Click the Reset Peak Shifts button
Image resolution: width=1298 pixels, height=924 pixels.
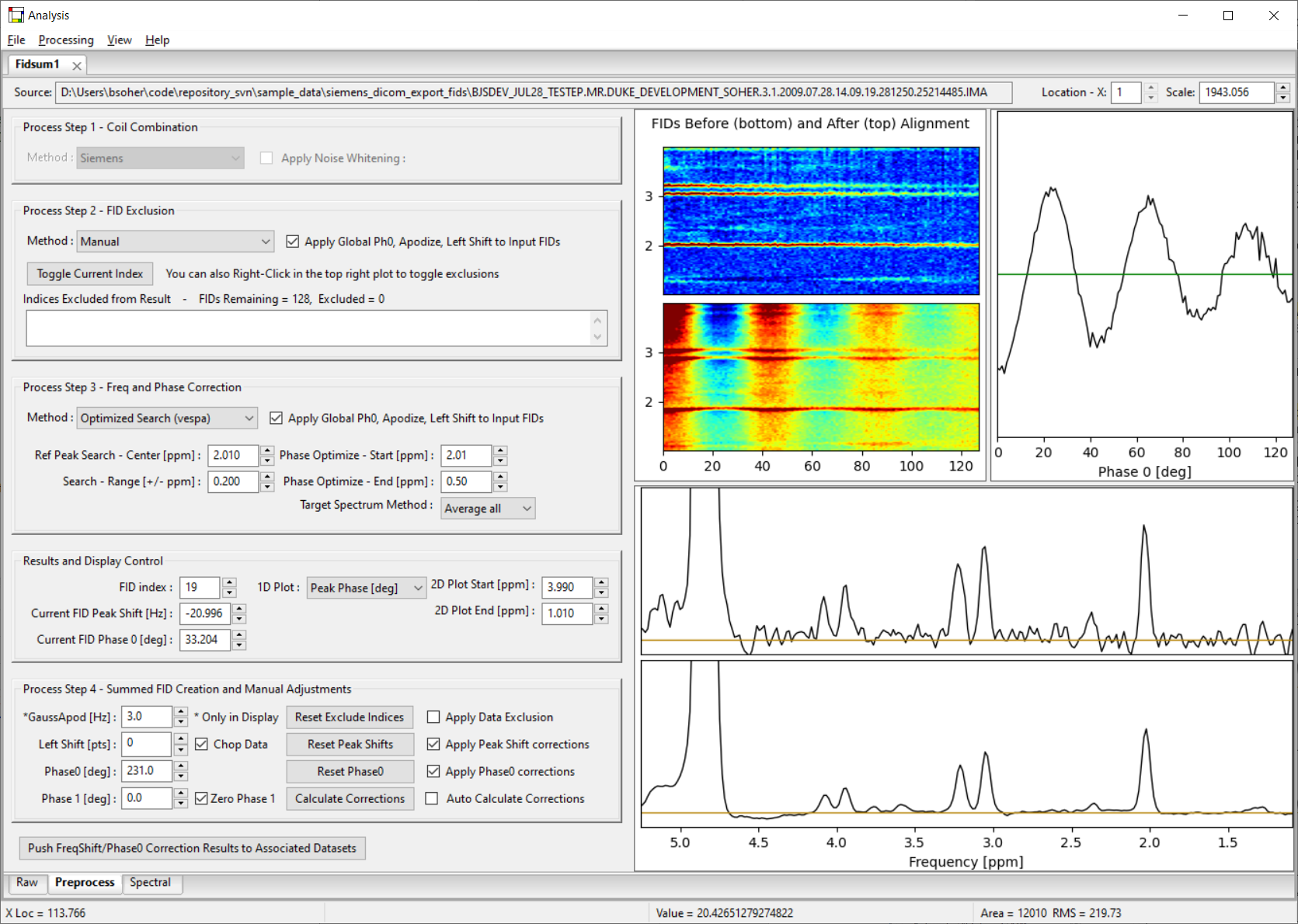click(350, 744)
